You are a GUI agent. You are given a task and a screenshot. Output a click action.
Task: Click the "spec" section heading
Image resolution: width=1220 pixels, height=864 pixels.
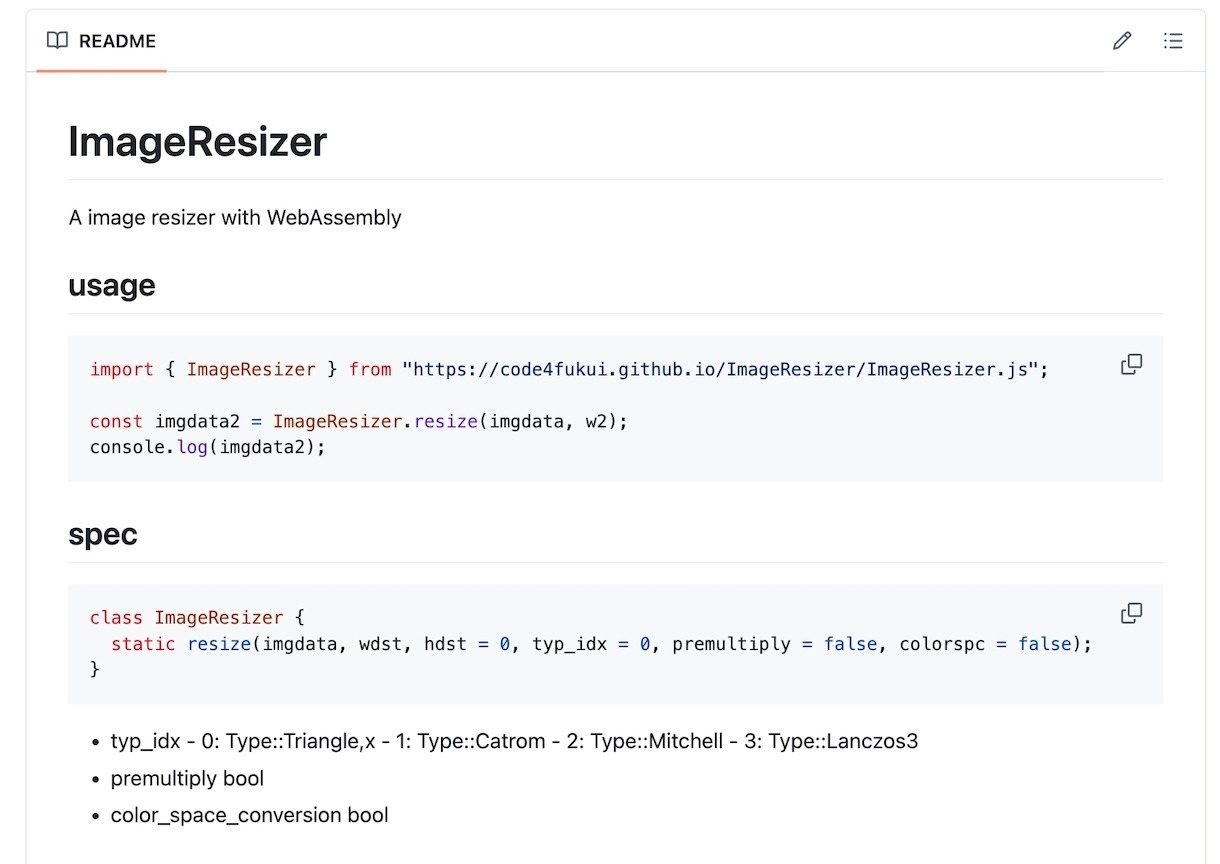point(103,535)
